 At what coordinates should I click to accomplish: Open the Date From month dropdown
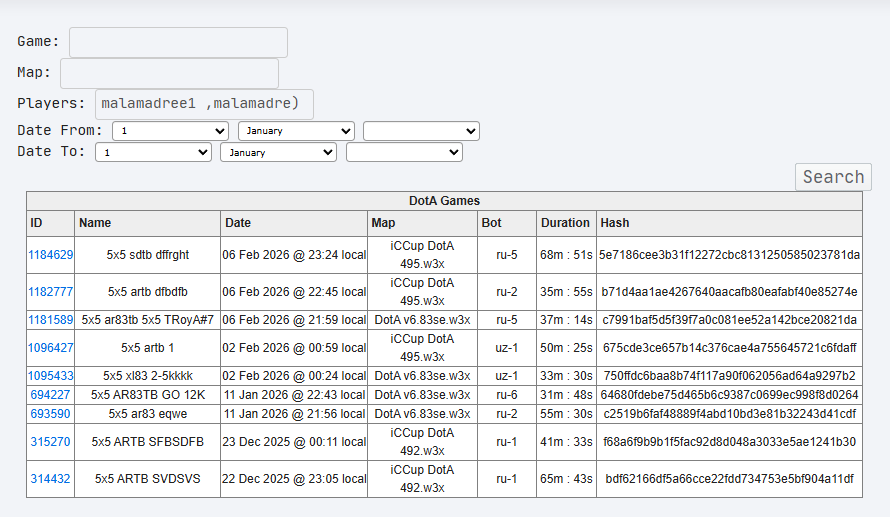pos(296,131)
